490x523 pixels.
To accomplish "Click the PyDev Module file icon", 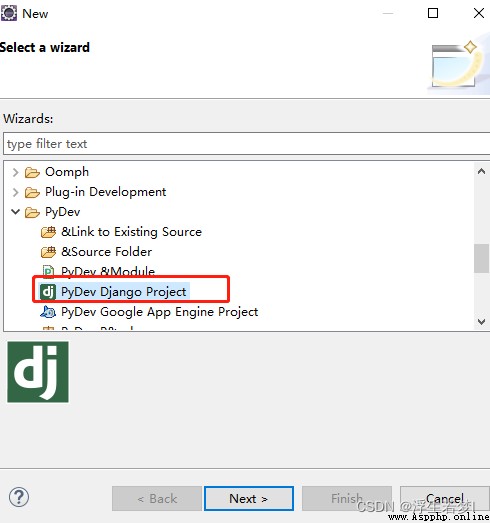I will point(48,271).
